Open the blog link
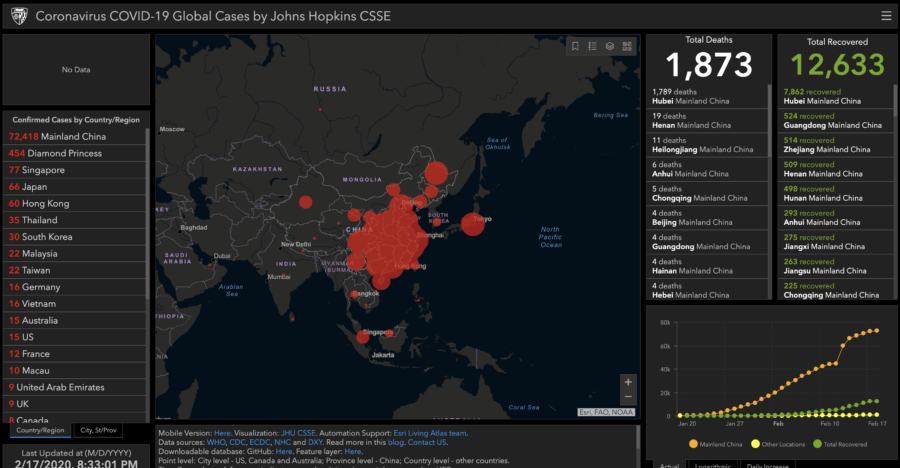Image resolution: width=900 pixels, height=468 pixels. 395,442
